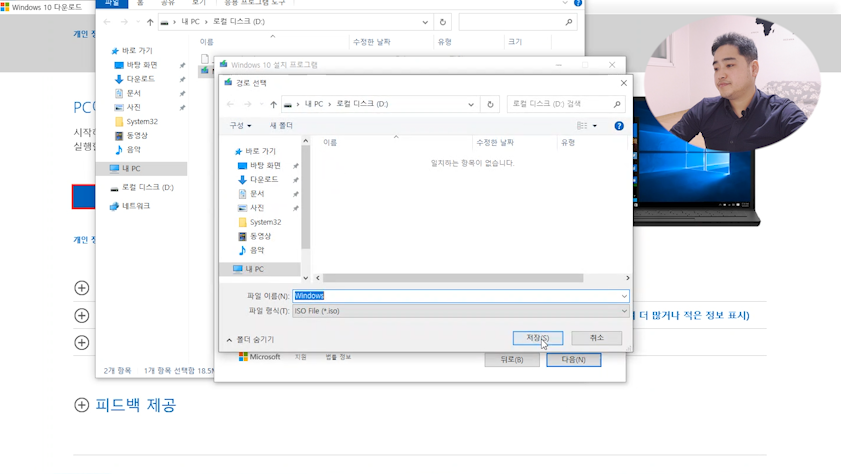Click the blue help icon in the dialog
This screenshot has width=841, height=474.
pos(619,125)
